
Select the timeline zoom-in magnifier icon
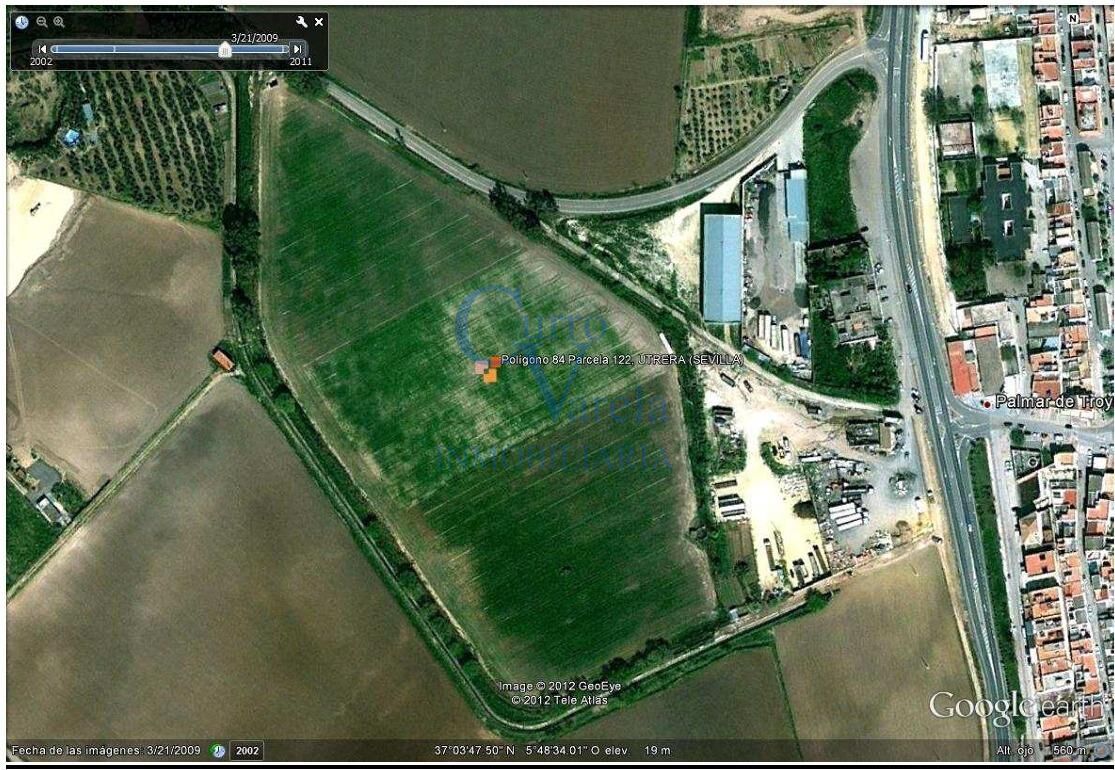click(59, 21)
